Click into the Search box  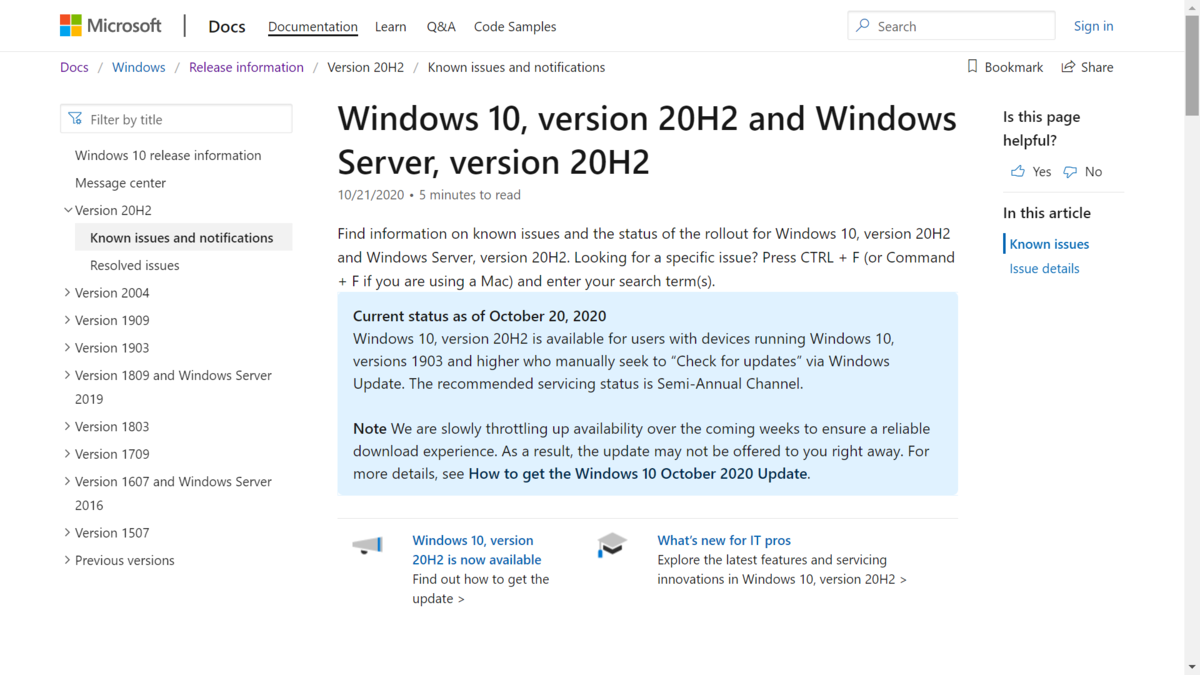[x=951, y=26]
